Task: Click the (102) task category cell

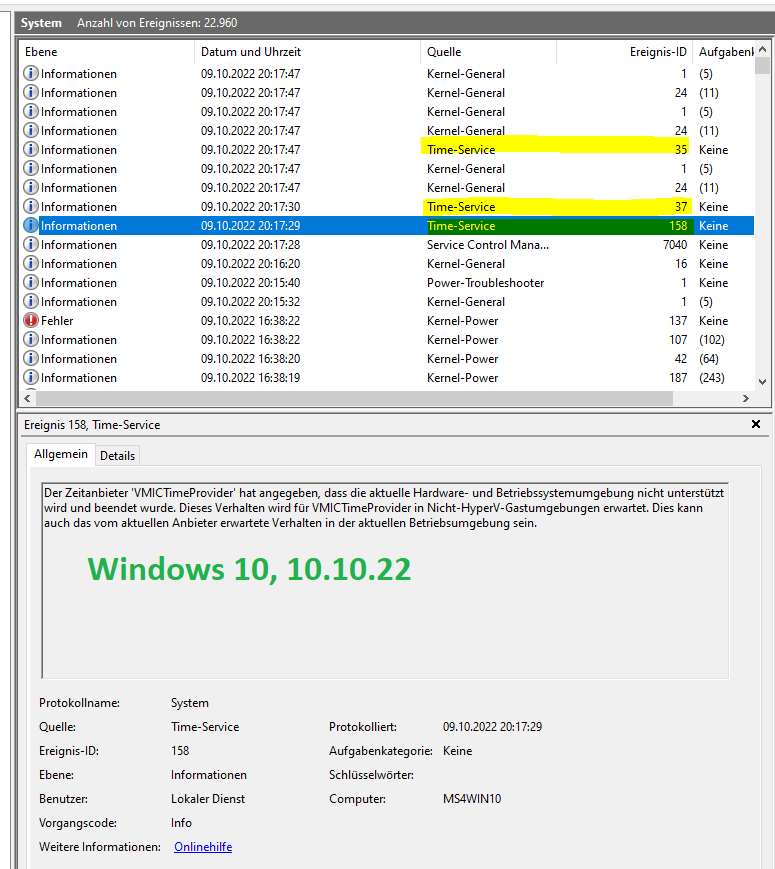Action: pos(712,340)
